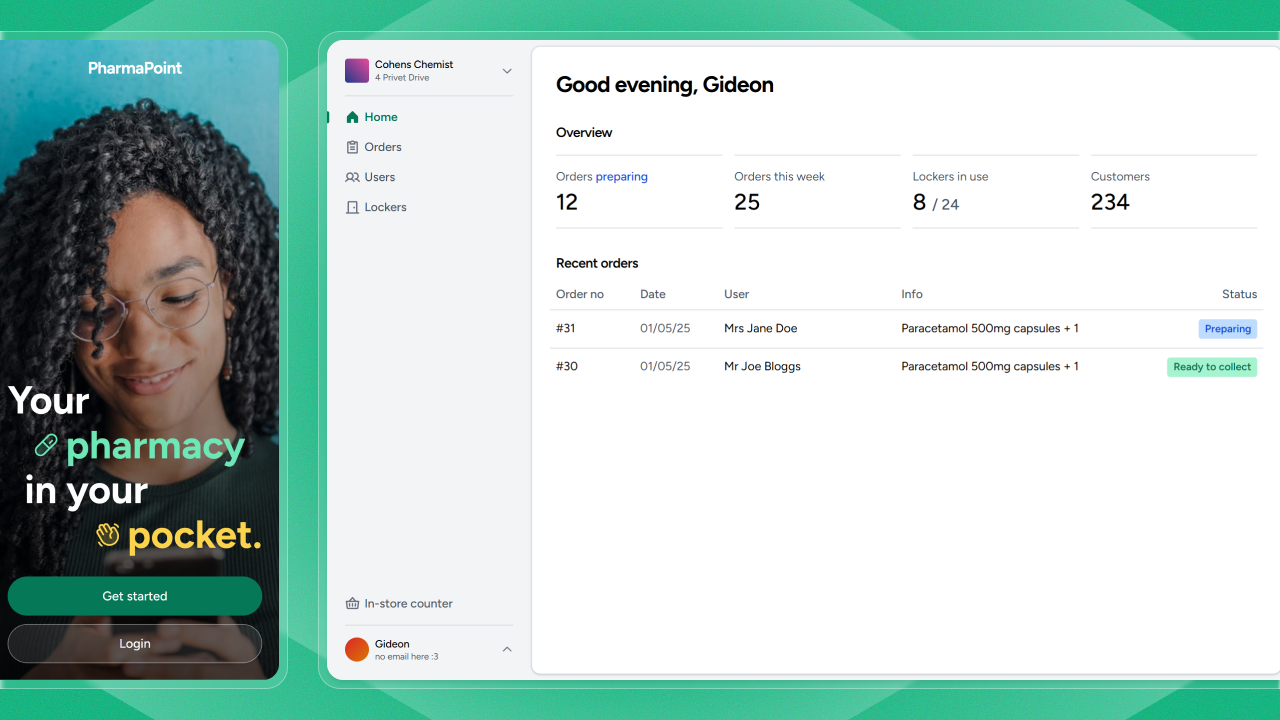The width and height of the screenshot is (1280, 720).
Task: Click the Cohens Chemist logo square
Action: click(357, 70)
